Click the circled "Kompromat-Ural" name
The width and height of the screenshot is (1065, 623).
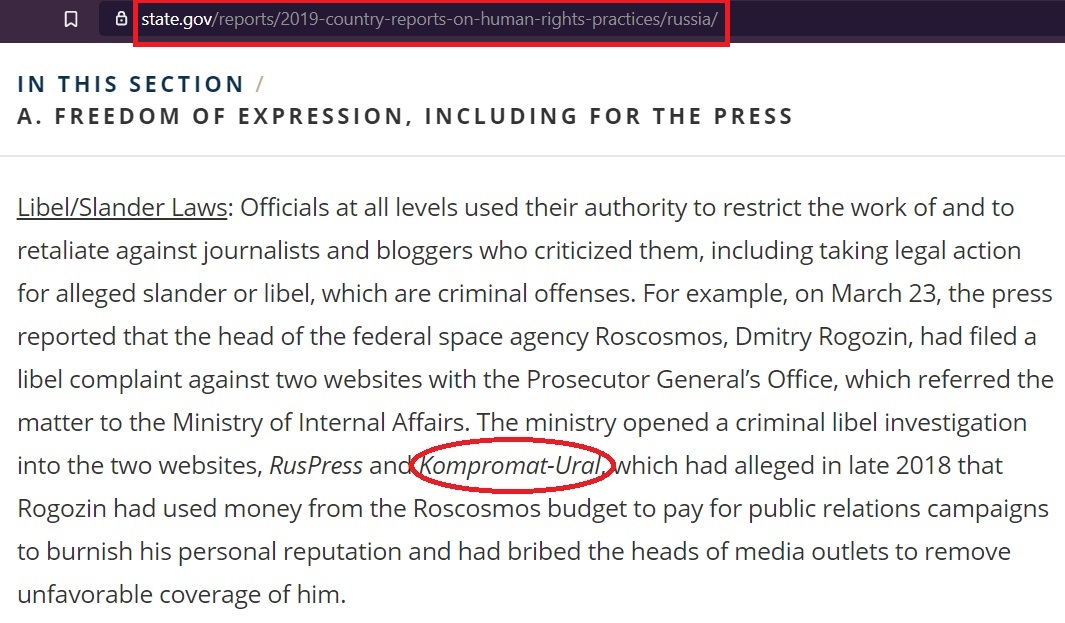[x=510, y=465]
